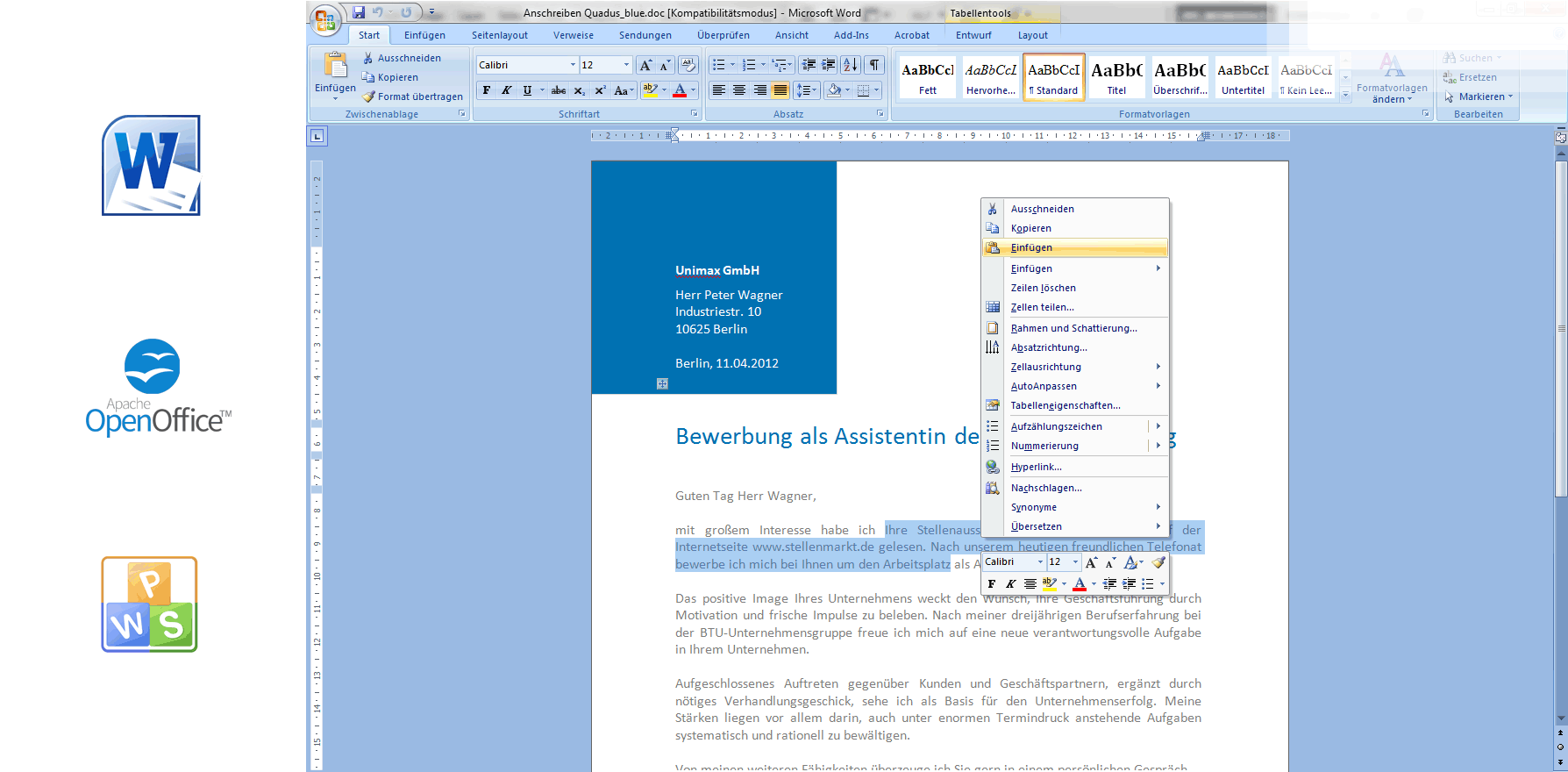Click the tab selector at ruler corner
The height and width of the screenshot is (772, 1568).
point(317,136)
